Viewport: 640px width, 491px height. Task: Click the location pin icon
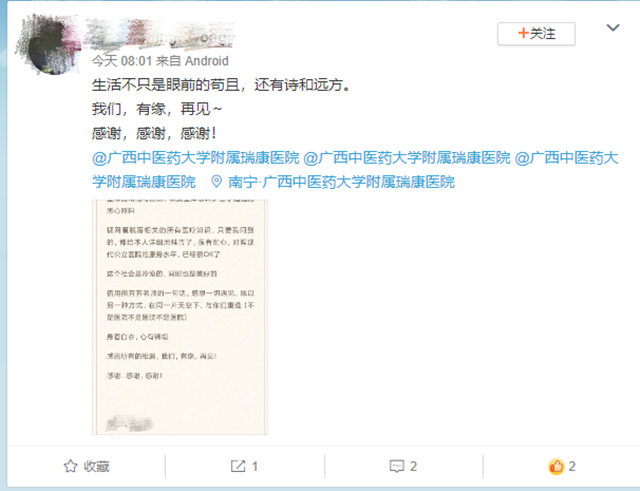[216, 182]
